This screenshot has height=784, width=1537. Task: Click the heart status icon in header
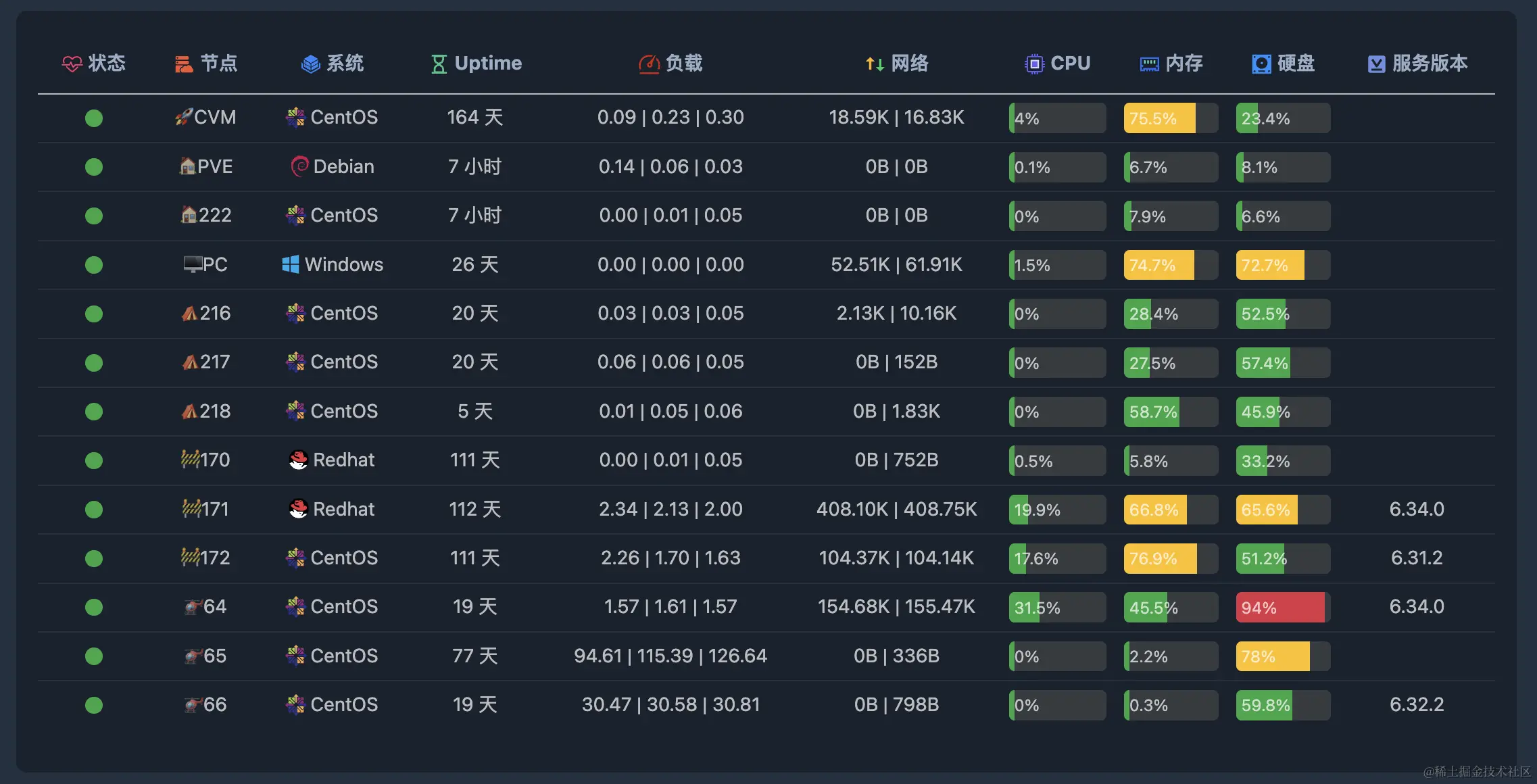[72, 64]
